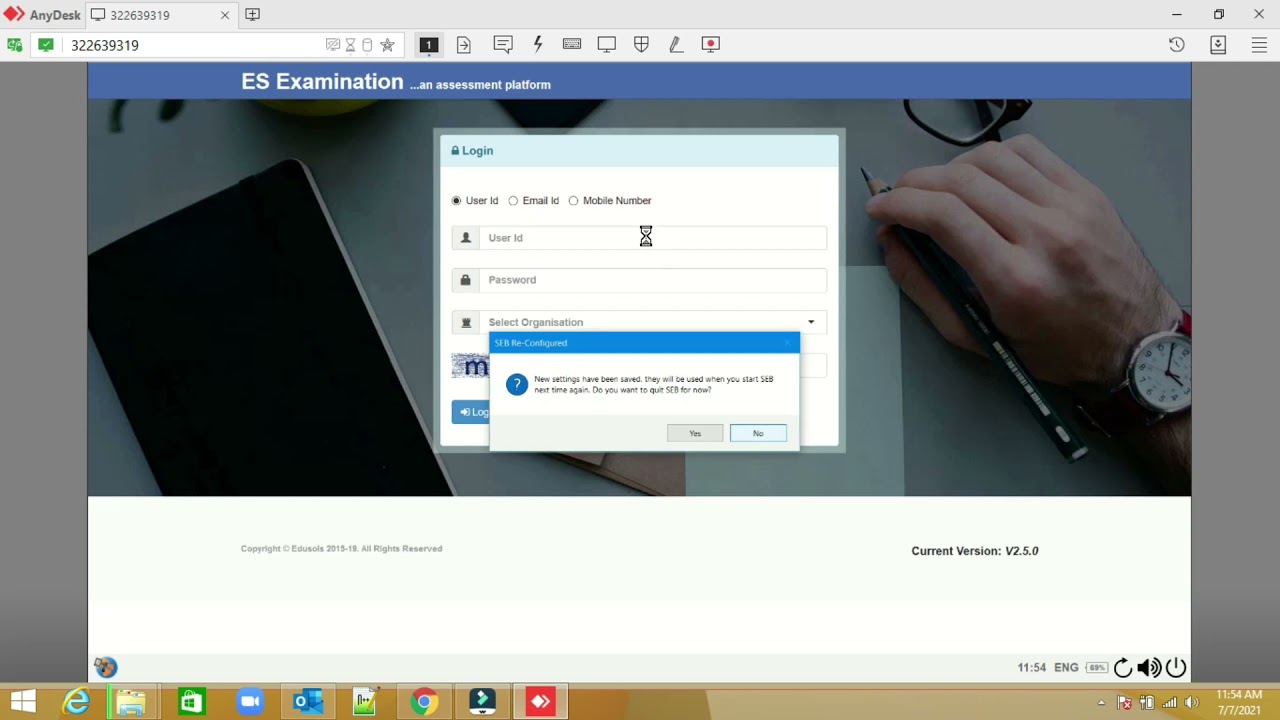Click the Windows tray power battery icon
The height and width of the screenshot is (720, 1280).
click(x=1147, y=702)
